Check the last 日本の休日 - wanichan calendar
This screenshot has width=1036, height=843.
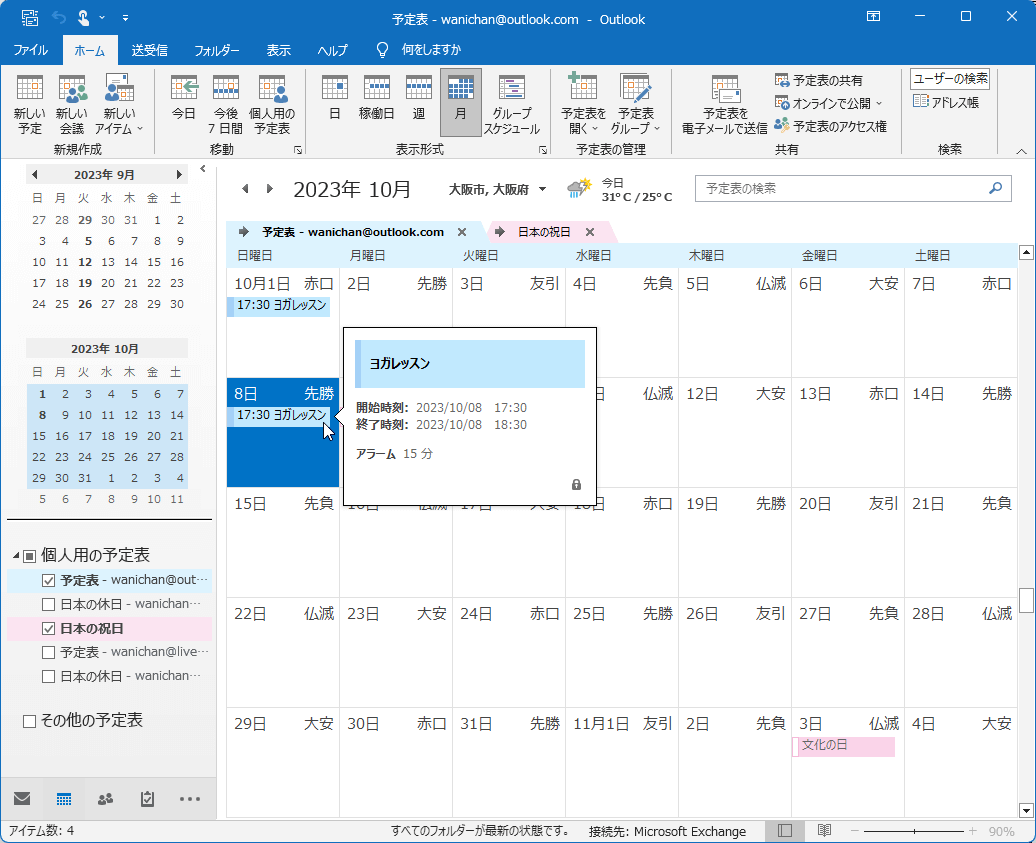pyautogui.click(x=48, y=677)
